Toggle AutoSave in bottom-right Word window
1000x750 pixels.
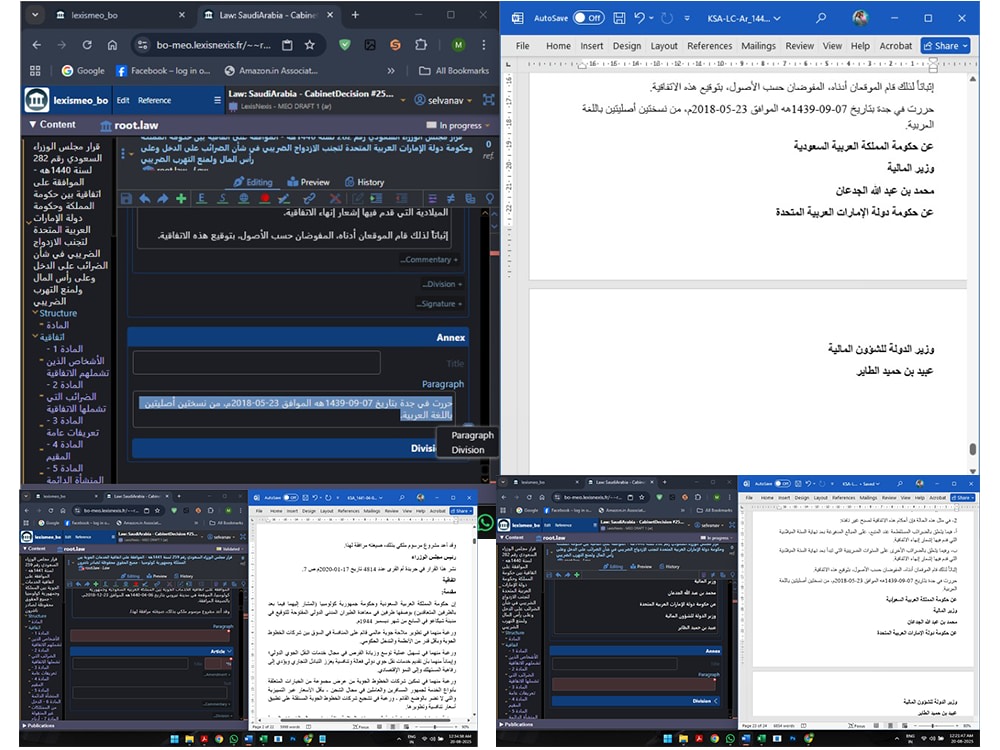tap(783, 483)
